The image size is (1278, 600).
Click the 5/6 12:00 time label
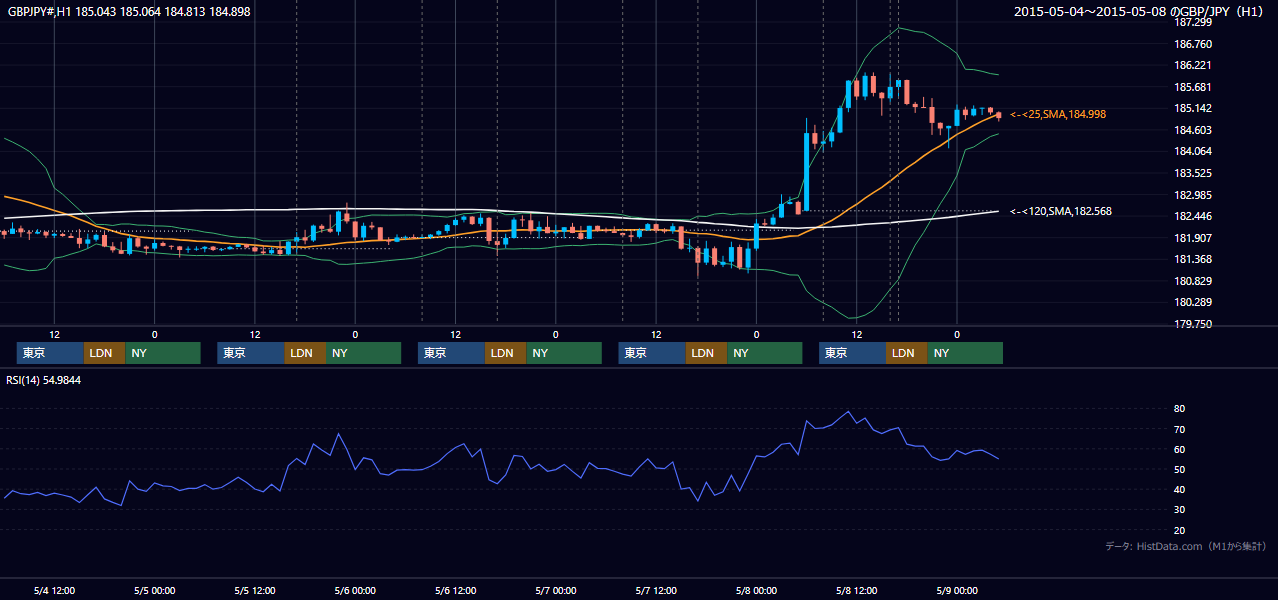click(455, 591)
